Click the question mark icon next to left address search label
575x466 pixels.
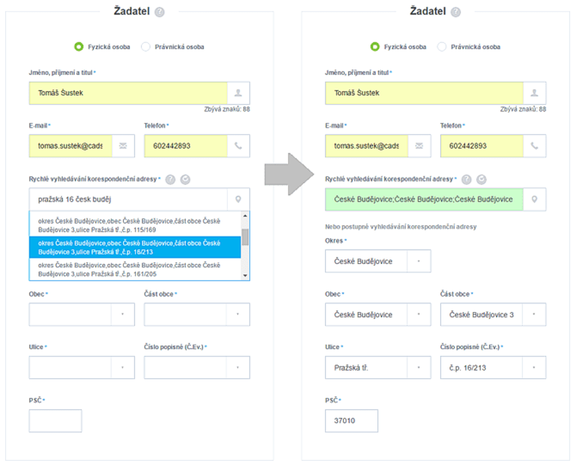(170, 179)
